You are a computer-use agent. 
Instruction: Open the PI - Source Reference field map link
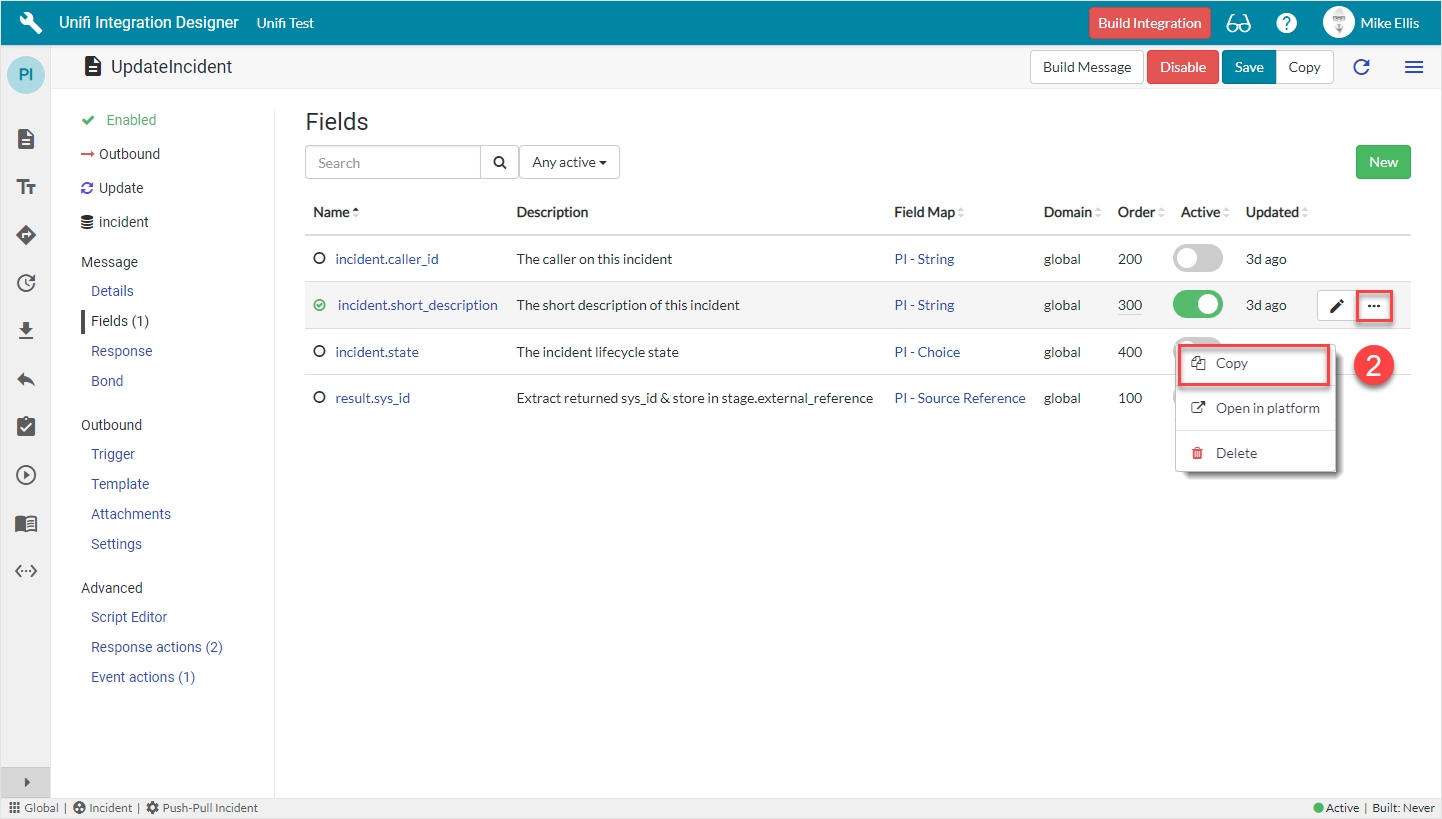click(x=959, y=398)
